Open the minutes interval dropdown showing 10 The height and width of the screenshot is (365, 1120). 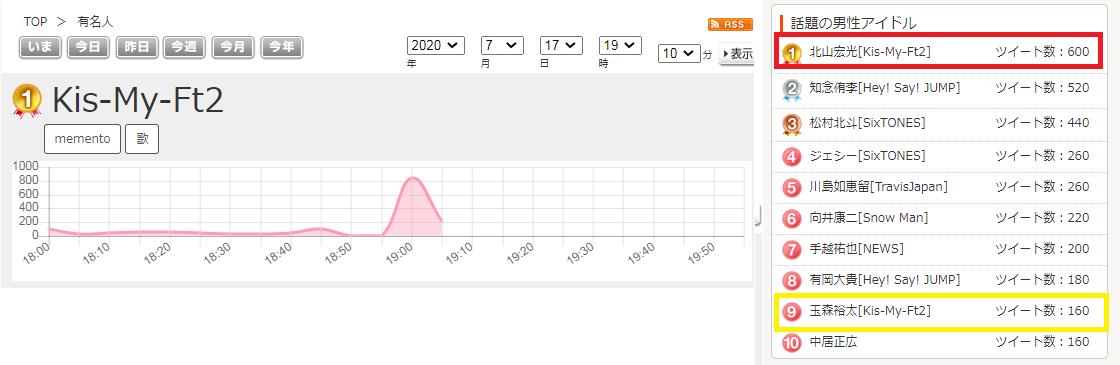(679, 54)
